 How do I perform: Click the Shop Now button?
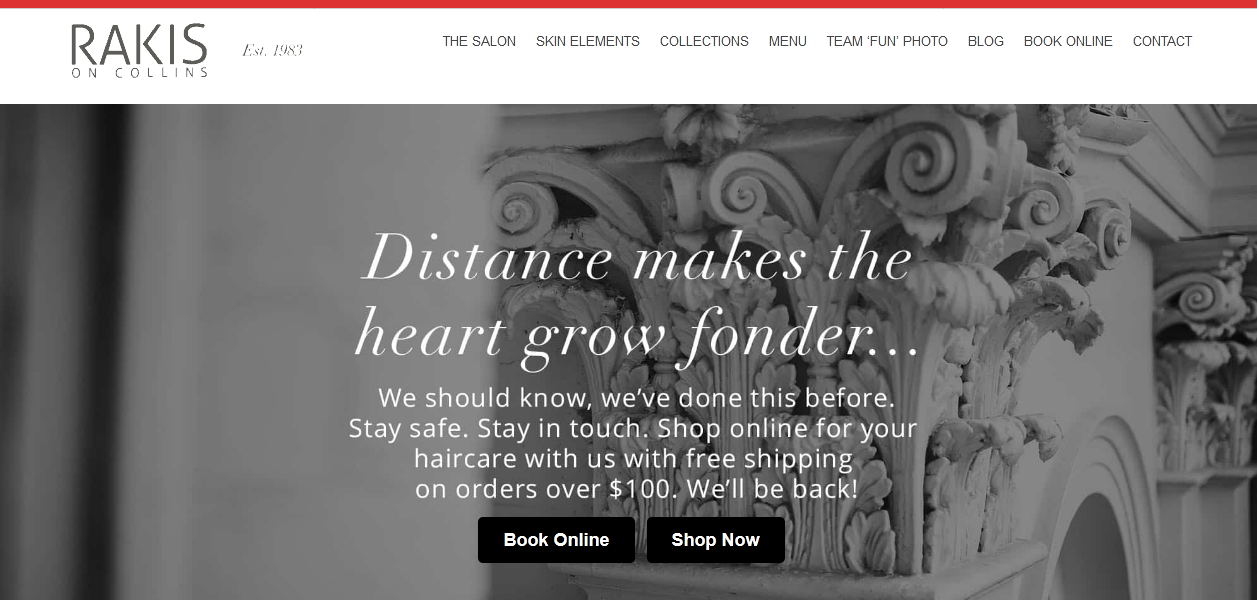(716, 540)
